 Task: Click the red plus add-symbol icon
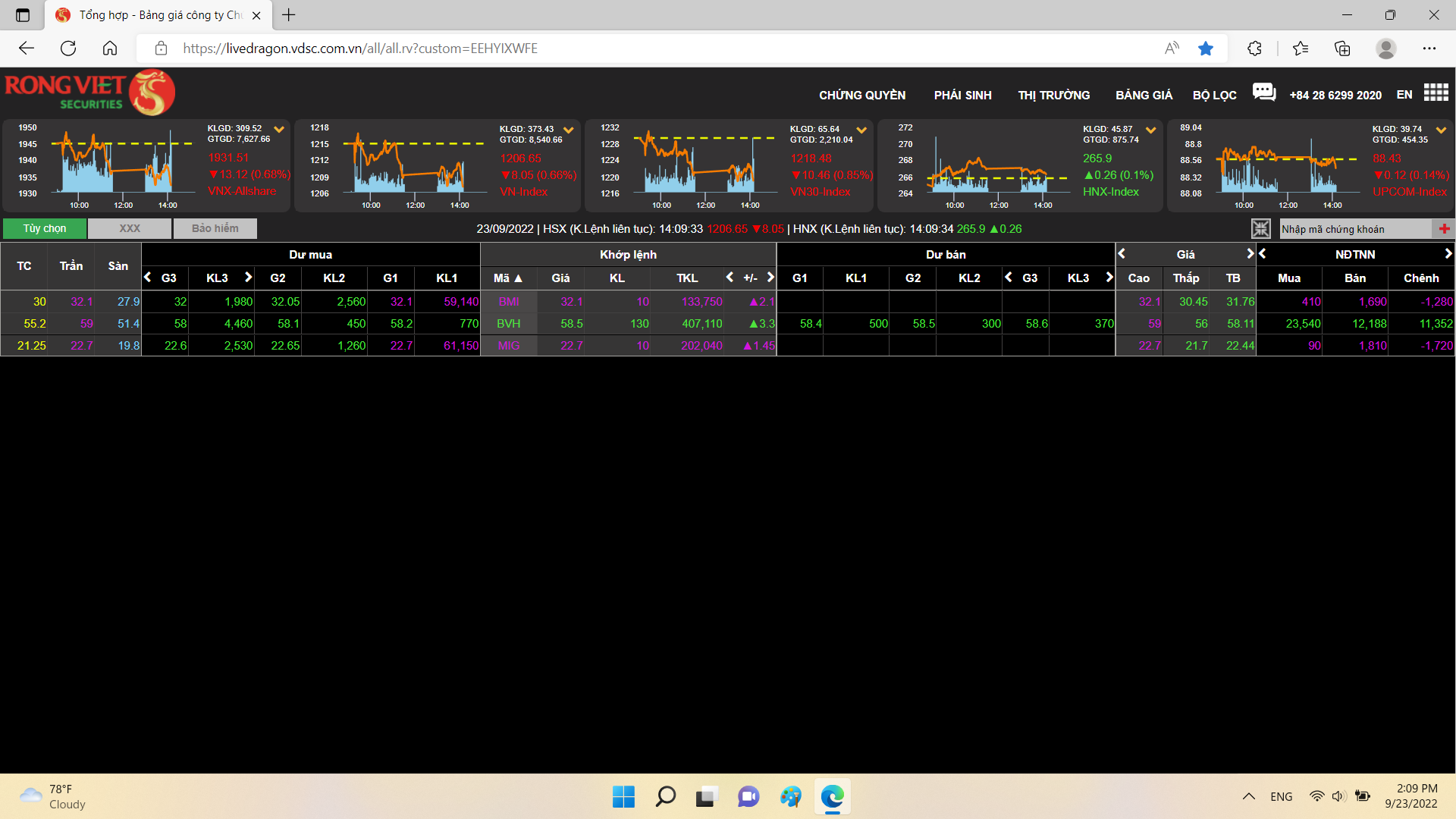(x=1443, y=229)
